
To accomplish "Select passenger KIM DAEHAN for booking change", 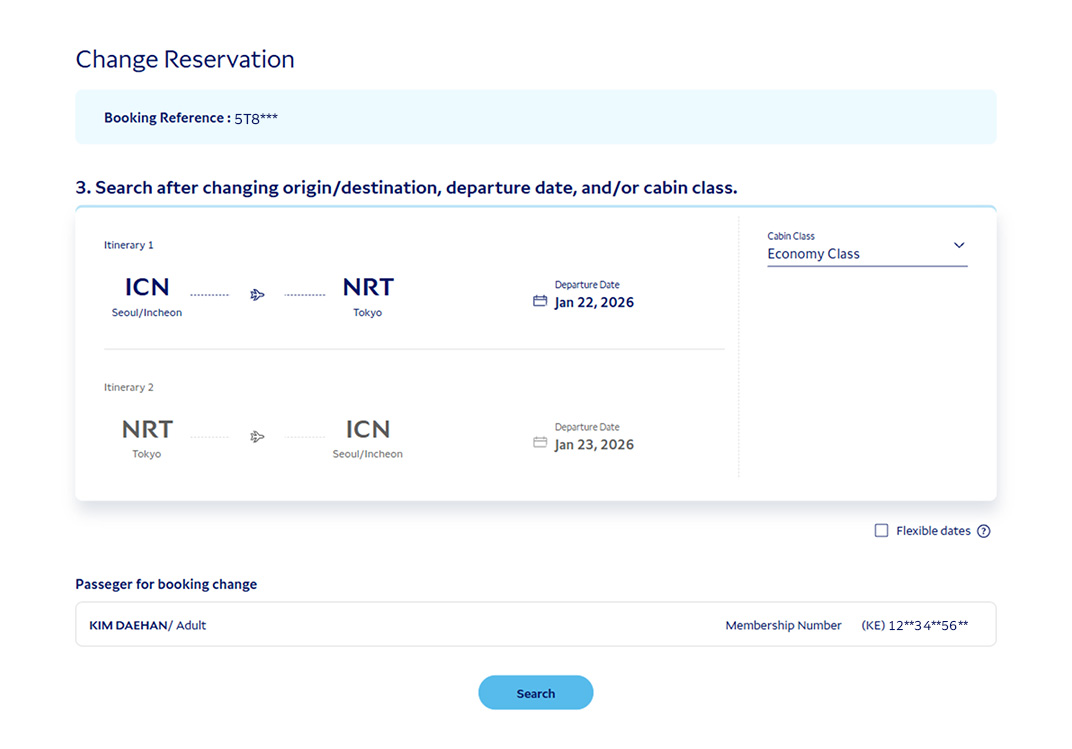I will pos(147,624).
